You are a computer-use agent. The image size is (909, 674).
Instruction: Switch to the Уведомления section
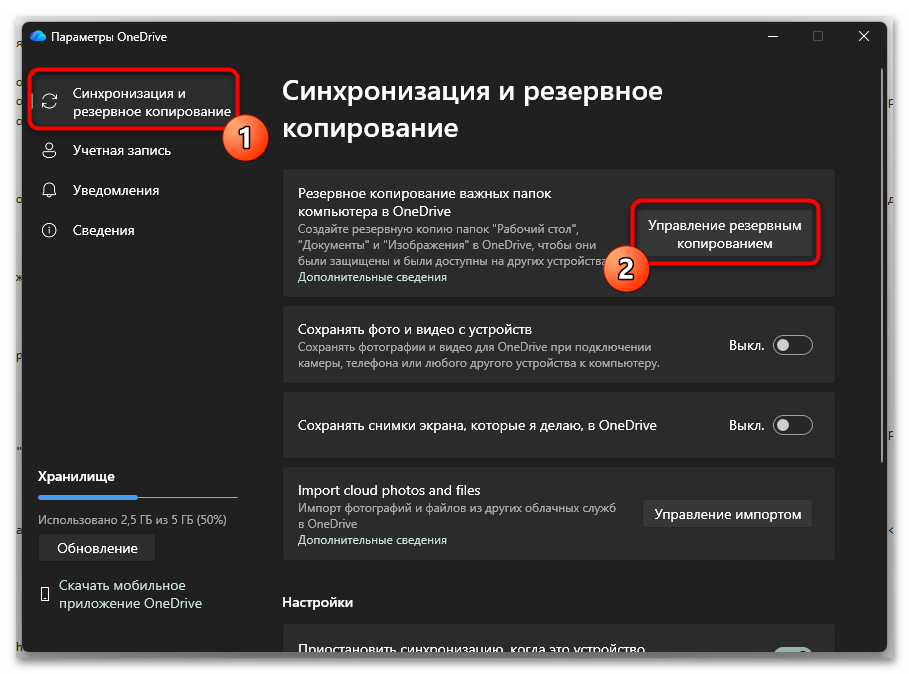tap(116, 190)
